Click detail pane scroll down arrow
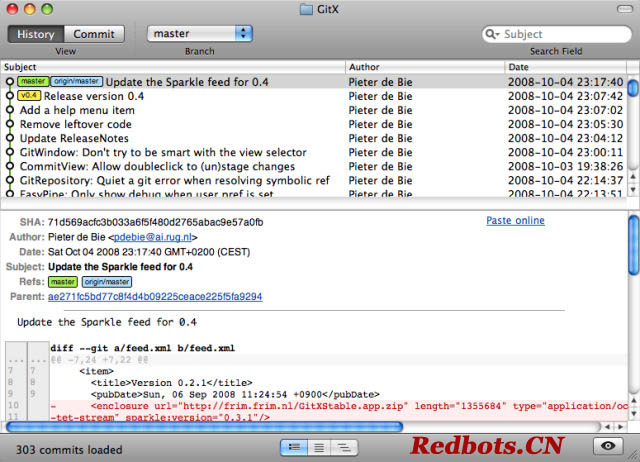 [633, 413]
